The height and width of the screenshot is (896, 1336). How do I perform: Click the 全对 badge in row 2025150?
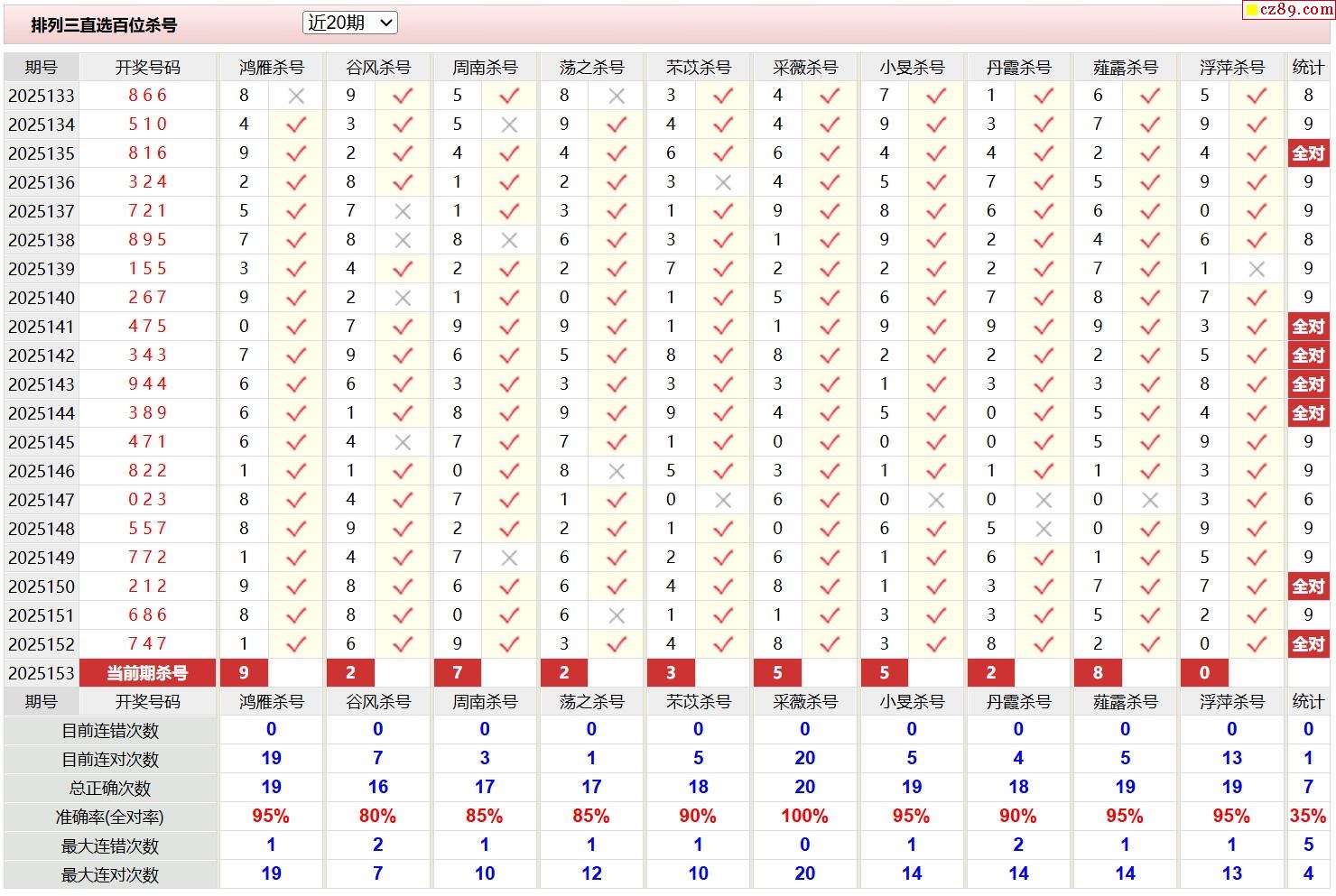[1308, 587]
